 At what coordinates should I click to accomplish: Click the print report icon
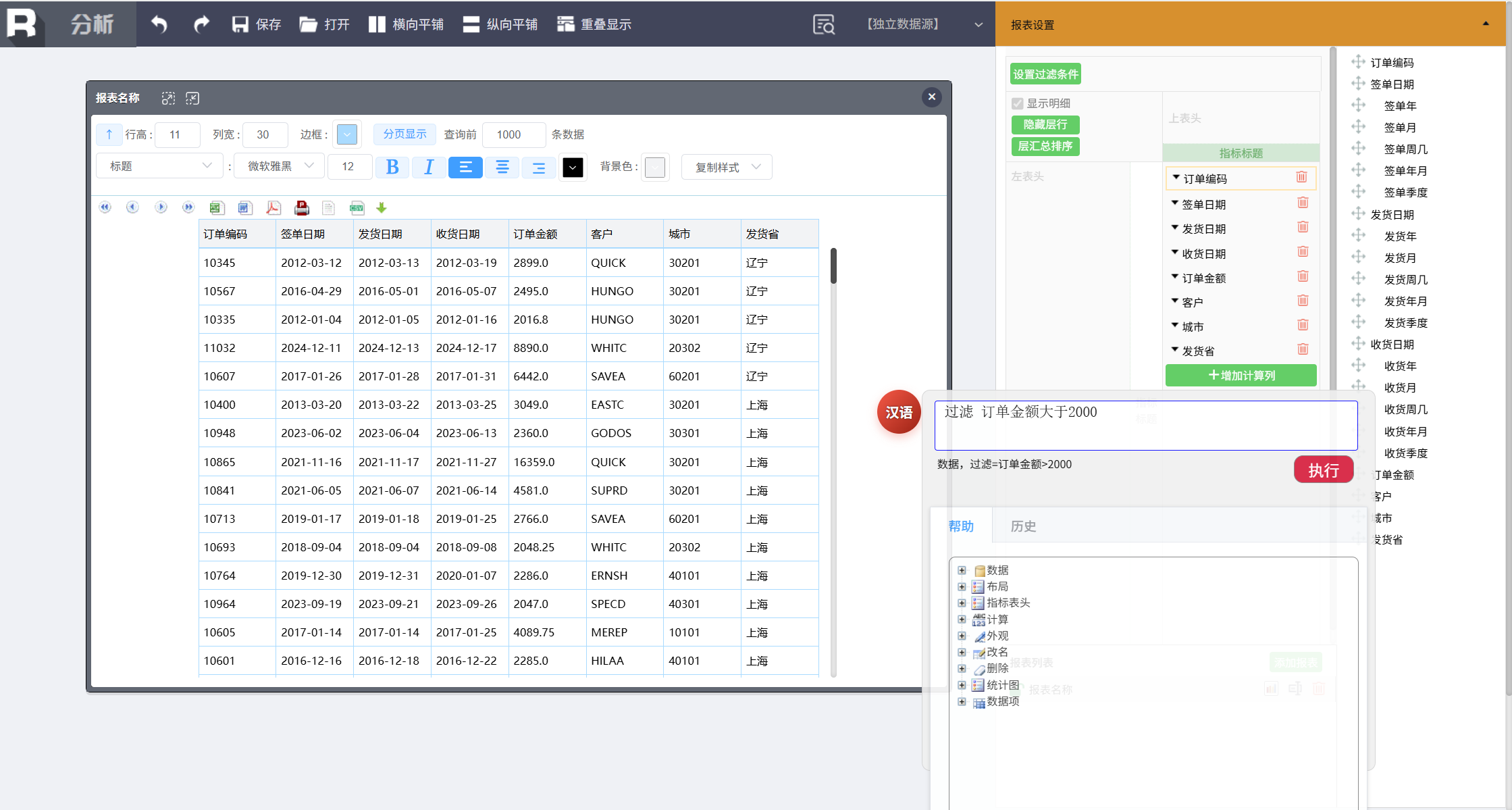(x=302, y=208)
